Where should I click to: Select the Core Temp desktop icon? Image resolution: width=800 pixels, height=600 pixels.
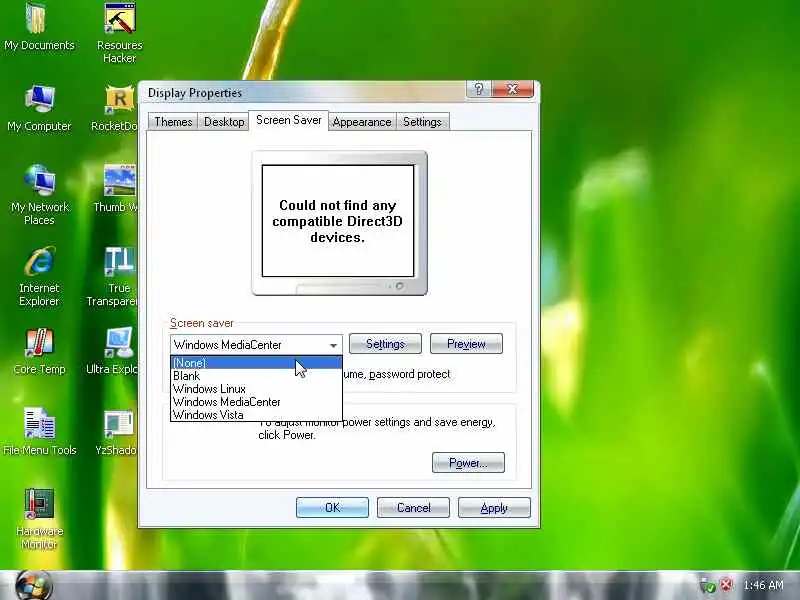(39, 351)
